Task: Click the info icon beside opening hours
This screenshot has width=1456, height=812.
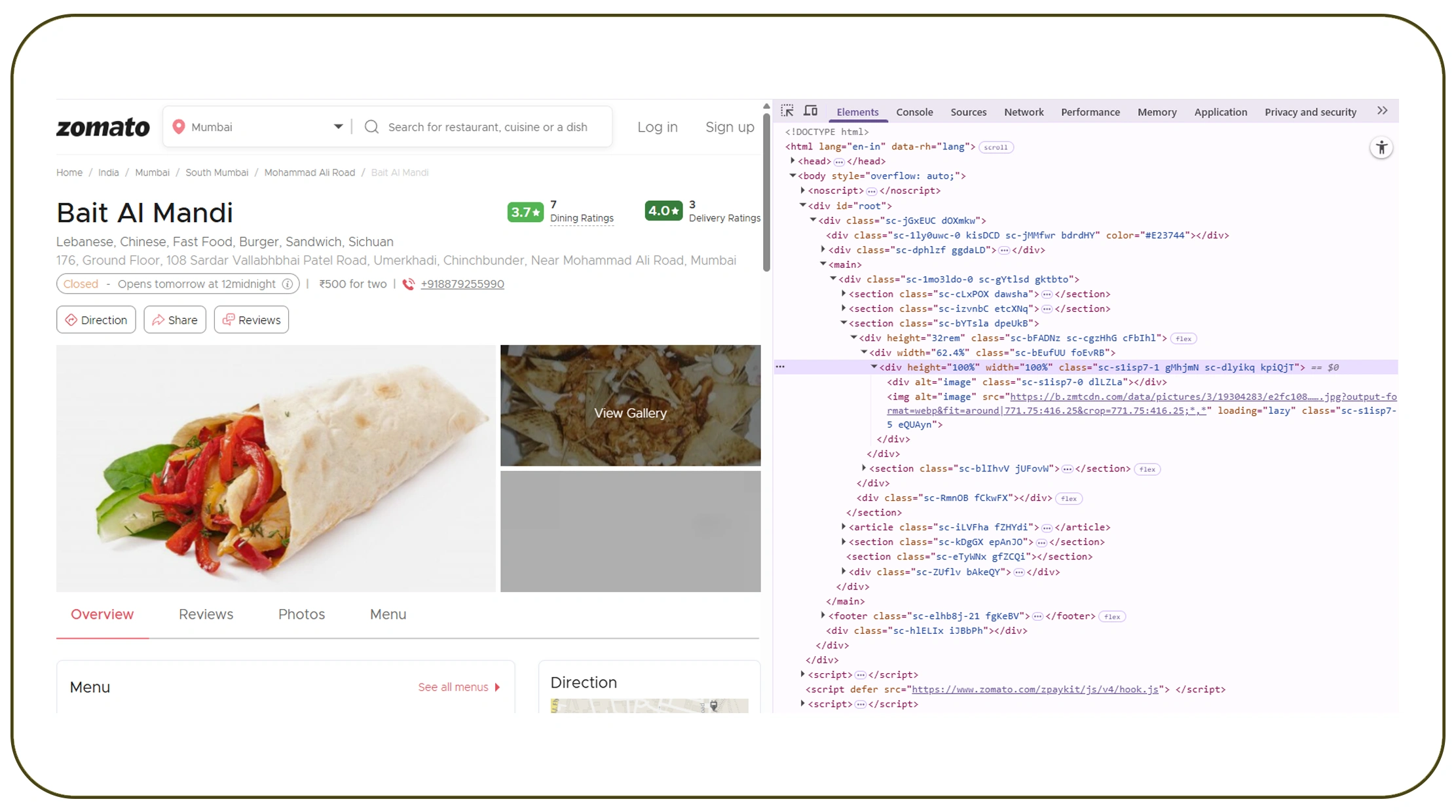Action: (287, 284)
